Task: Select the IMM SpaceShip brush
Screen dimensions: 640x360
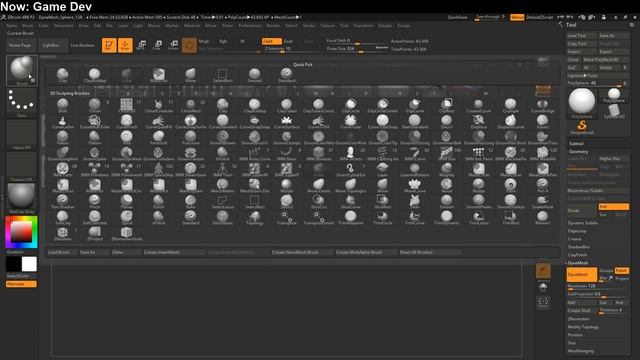Action: click(x=158, y=169)
